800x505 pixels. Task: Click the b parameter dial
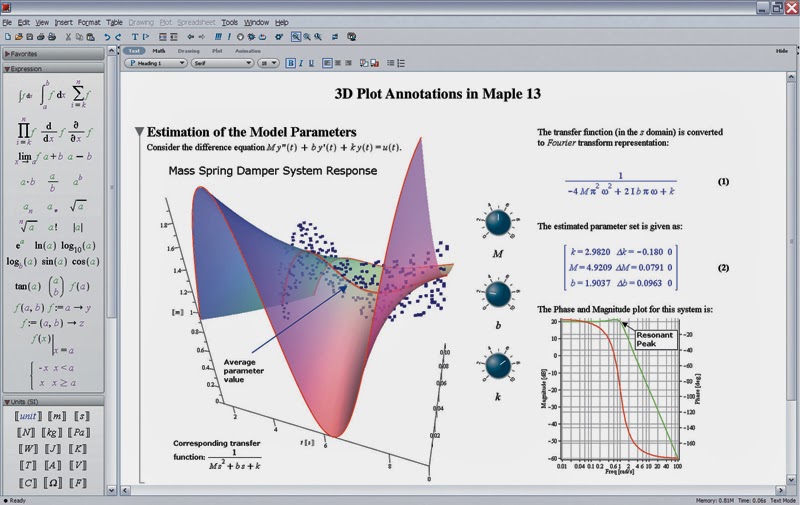pyautogui.click(x=498, y=294)
